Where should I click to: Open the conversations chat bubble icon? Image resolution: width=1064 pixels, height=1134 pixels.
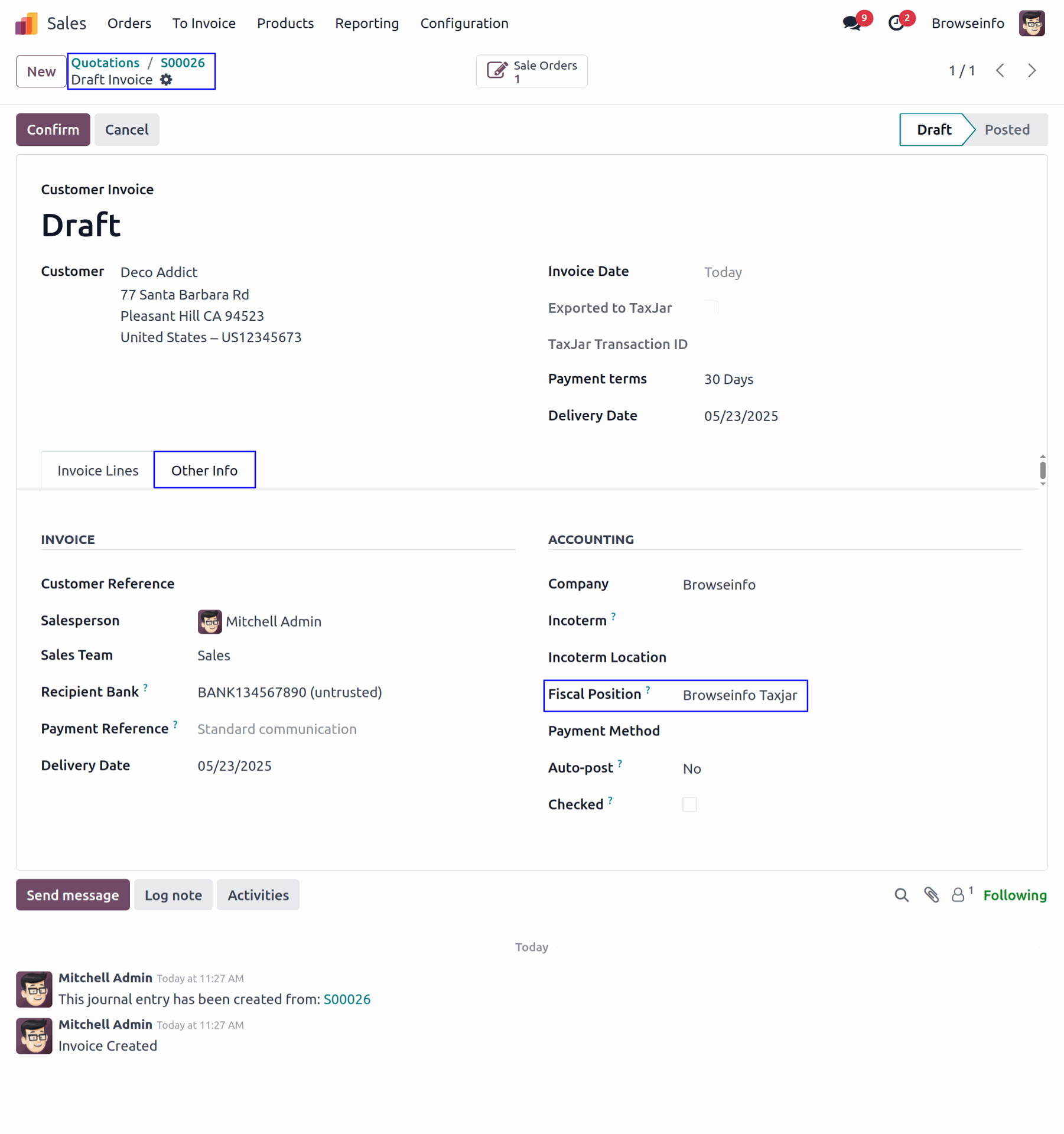point(851,24)
